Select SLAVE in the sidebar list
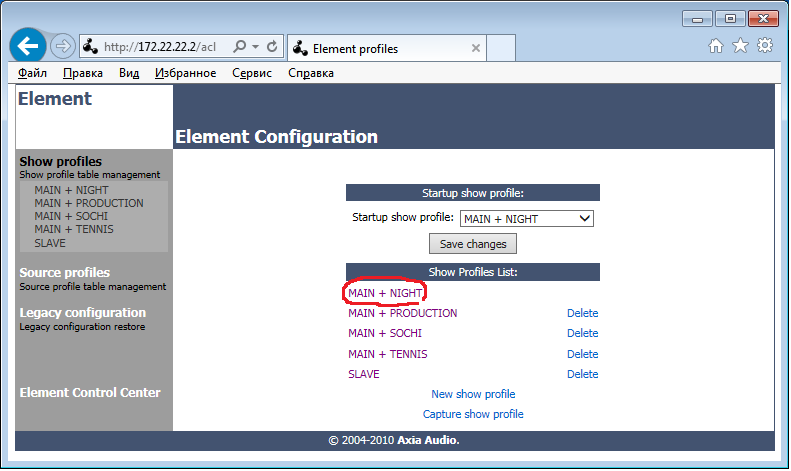The image size is (791, 471). click(x=50, y=243)
